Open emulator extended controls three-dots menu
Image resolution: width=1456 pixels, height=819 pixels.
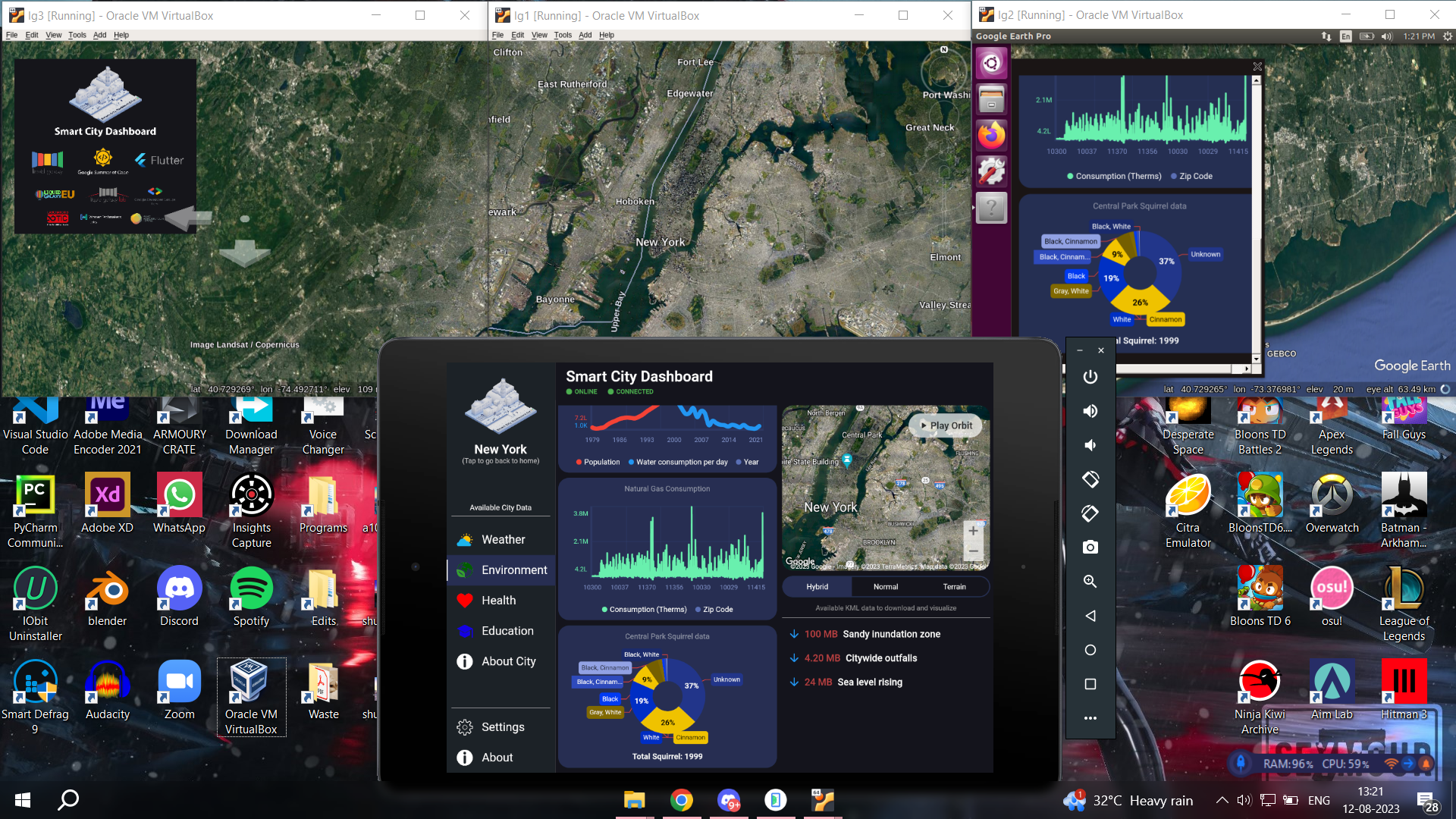pos(1090,718)
